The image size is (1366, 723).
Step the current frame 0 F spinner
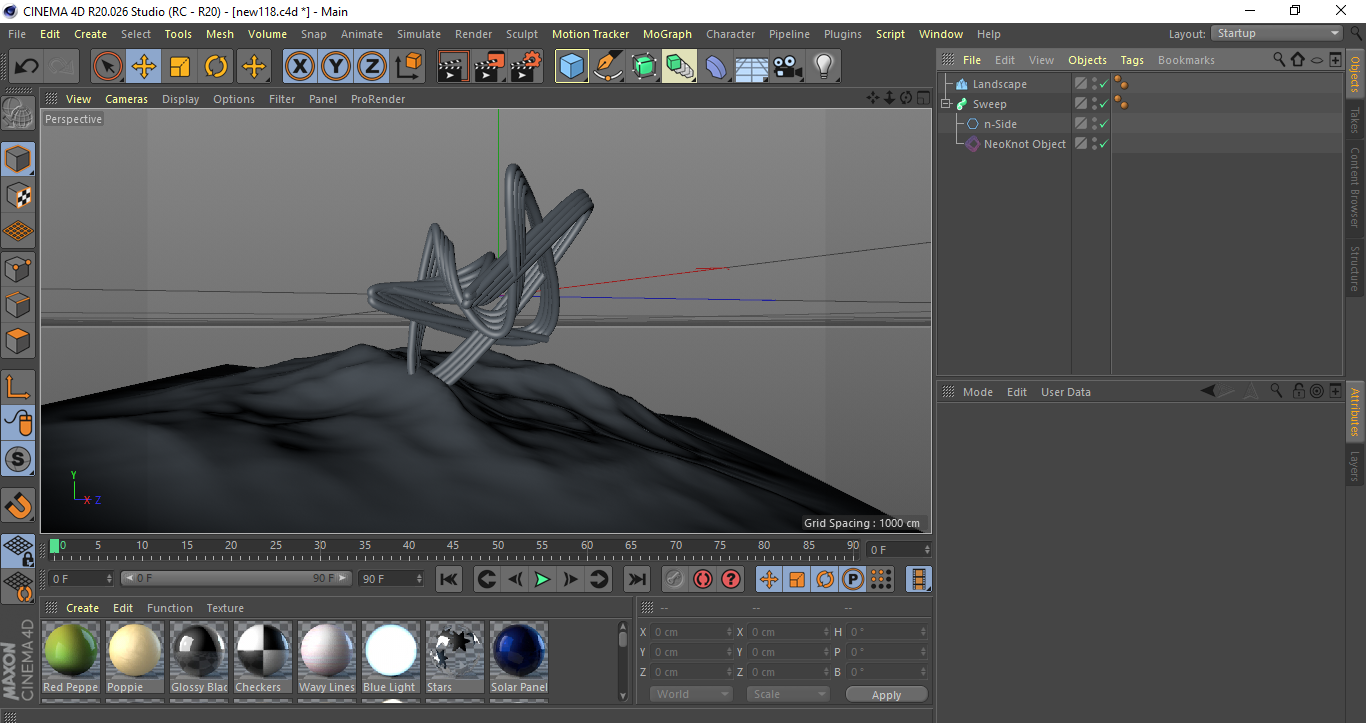pyautogui.click(x=927, y=550)
